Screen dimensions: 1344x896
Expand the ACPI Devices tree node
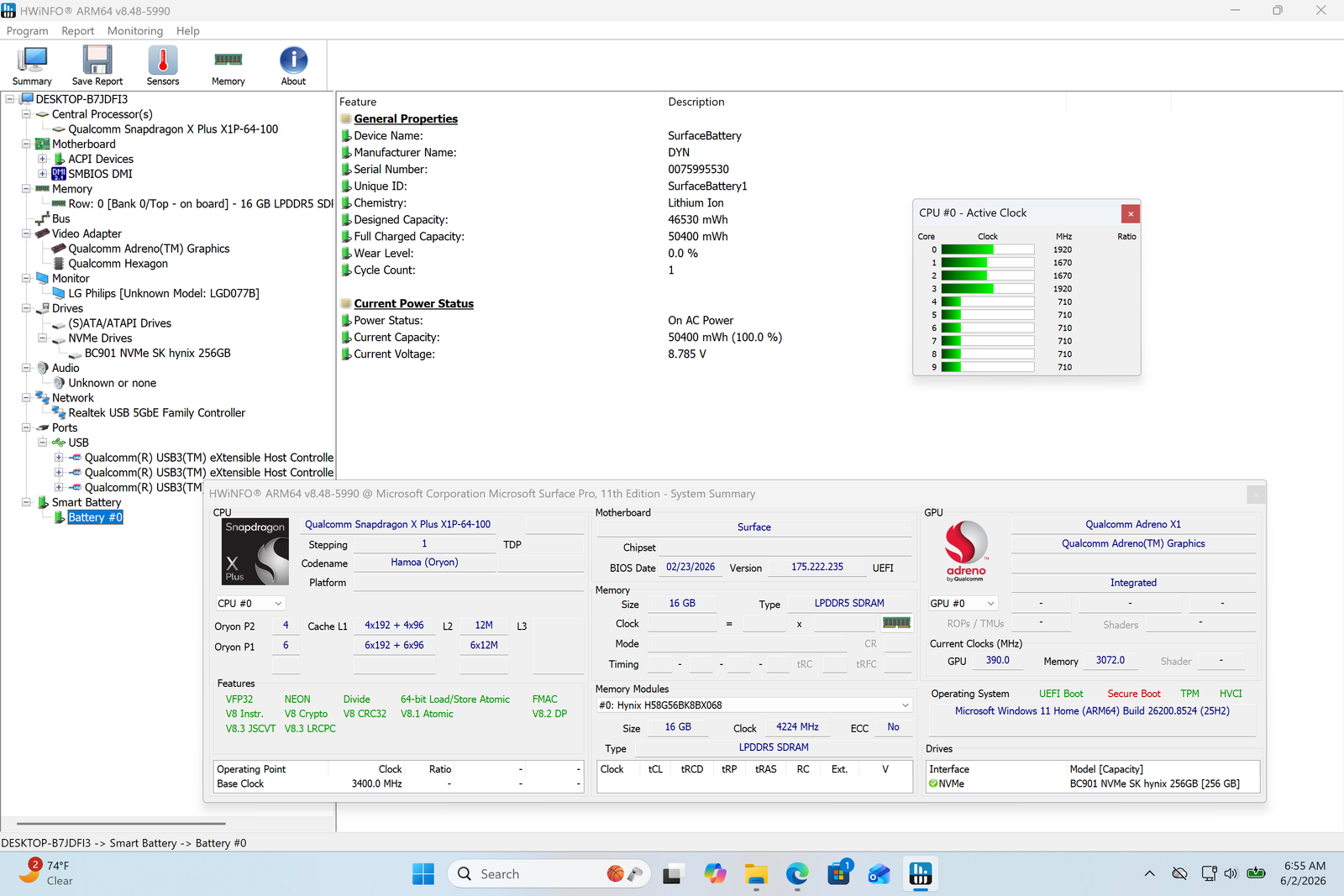(x=43, y=159)
